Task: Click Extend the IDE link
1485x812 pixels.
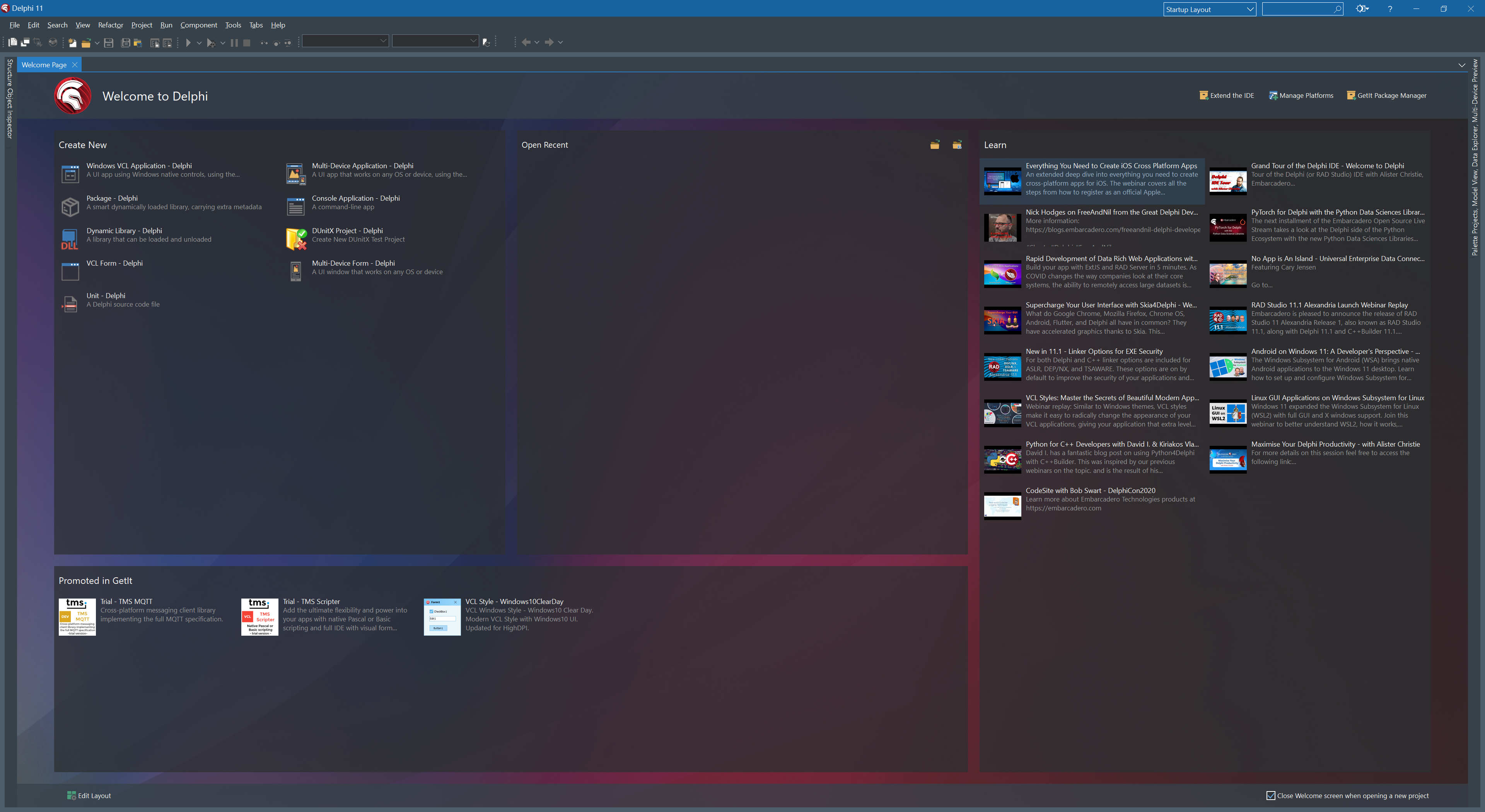Action: [1227, 95]
